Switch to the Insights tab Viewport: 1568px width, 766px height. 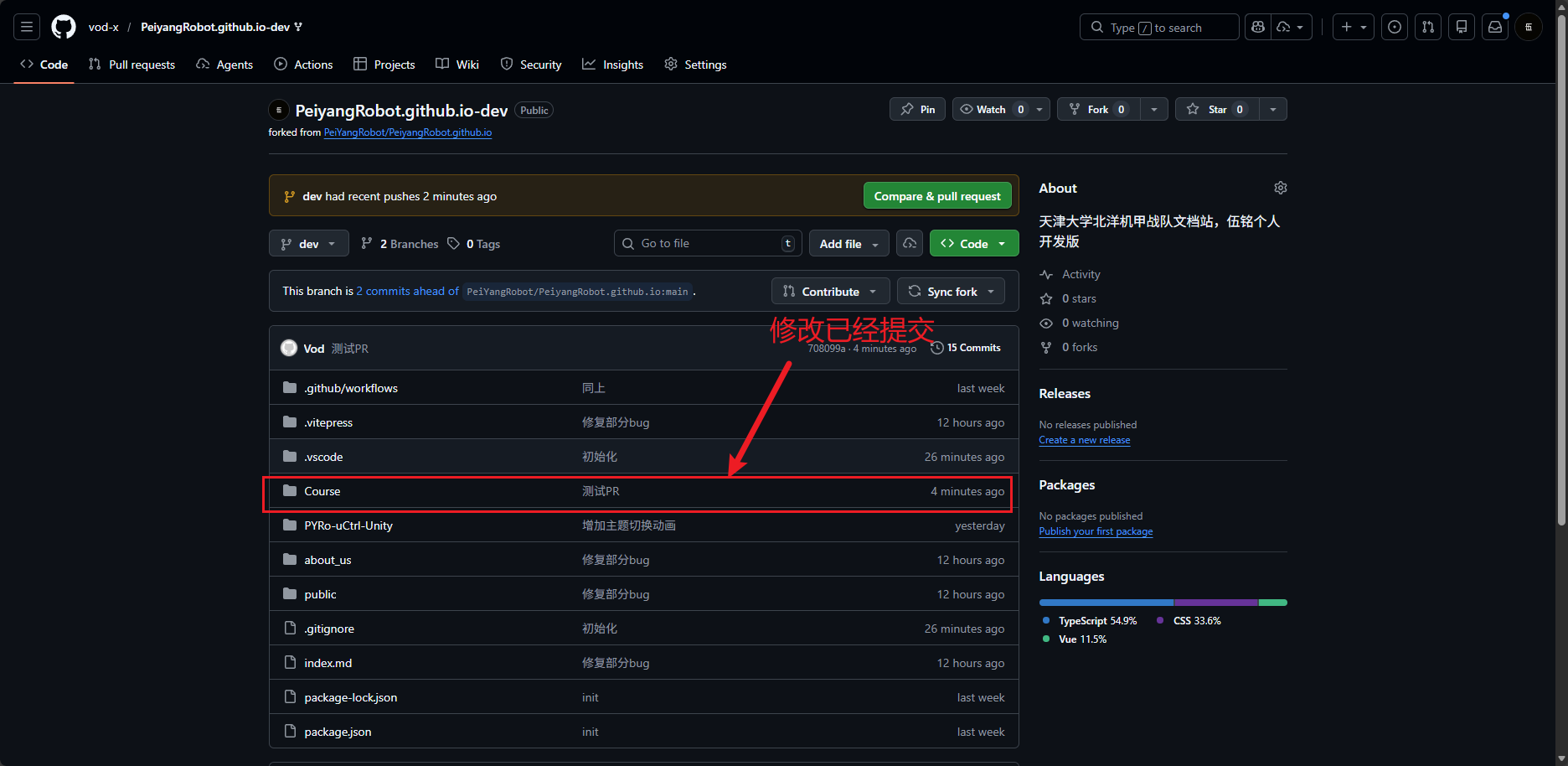click(x=613, y=65)
